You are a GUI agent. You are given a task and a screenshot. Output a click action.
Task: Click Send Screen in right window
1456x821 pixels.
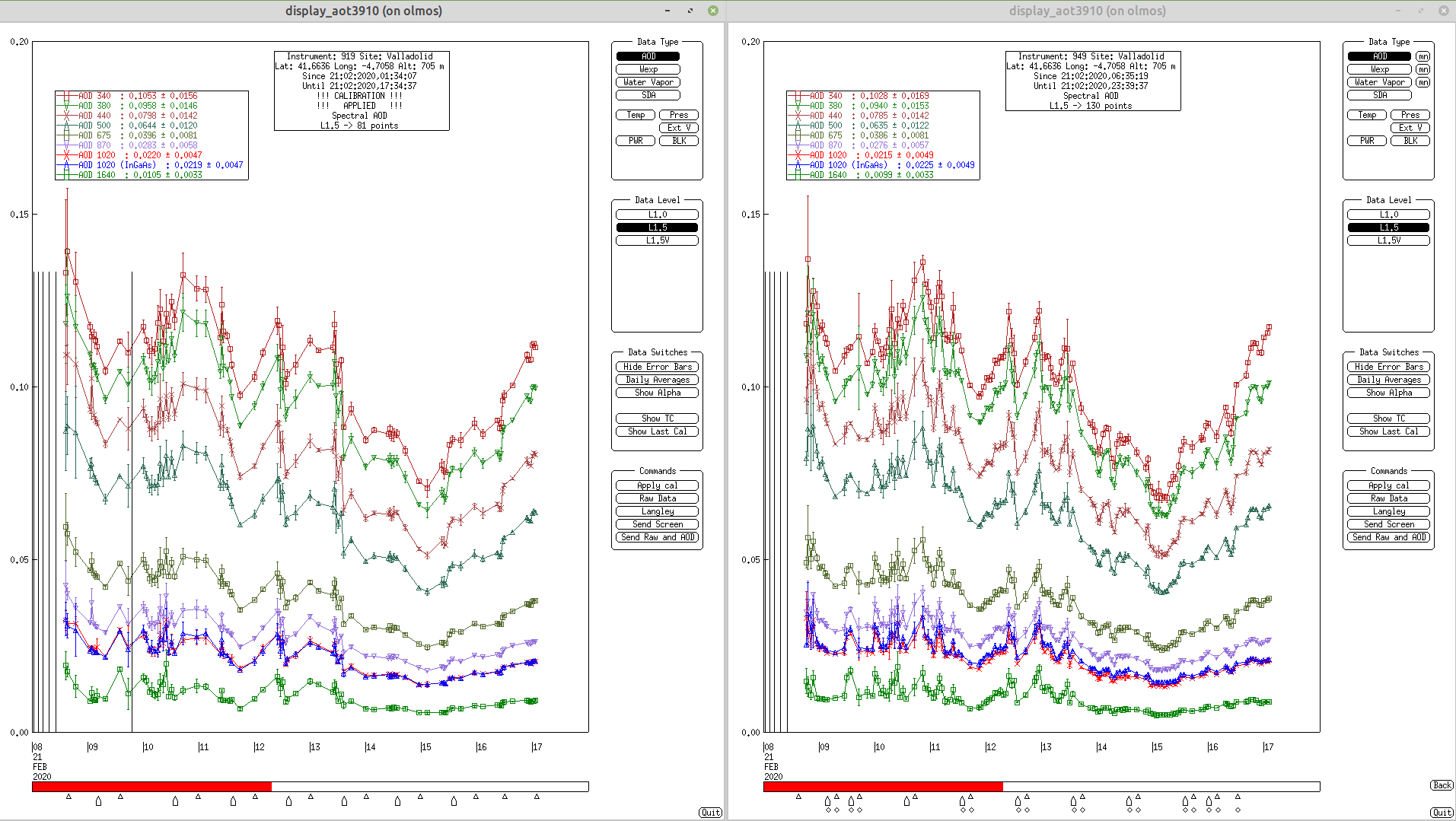1388,524
